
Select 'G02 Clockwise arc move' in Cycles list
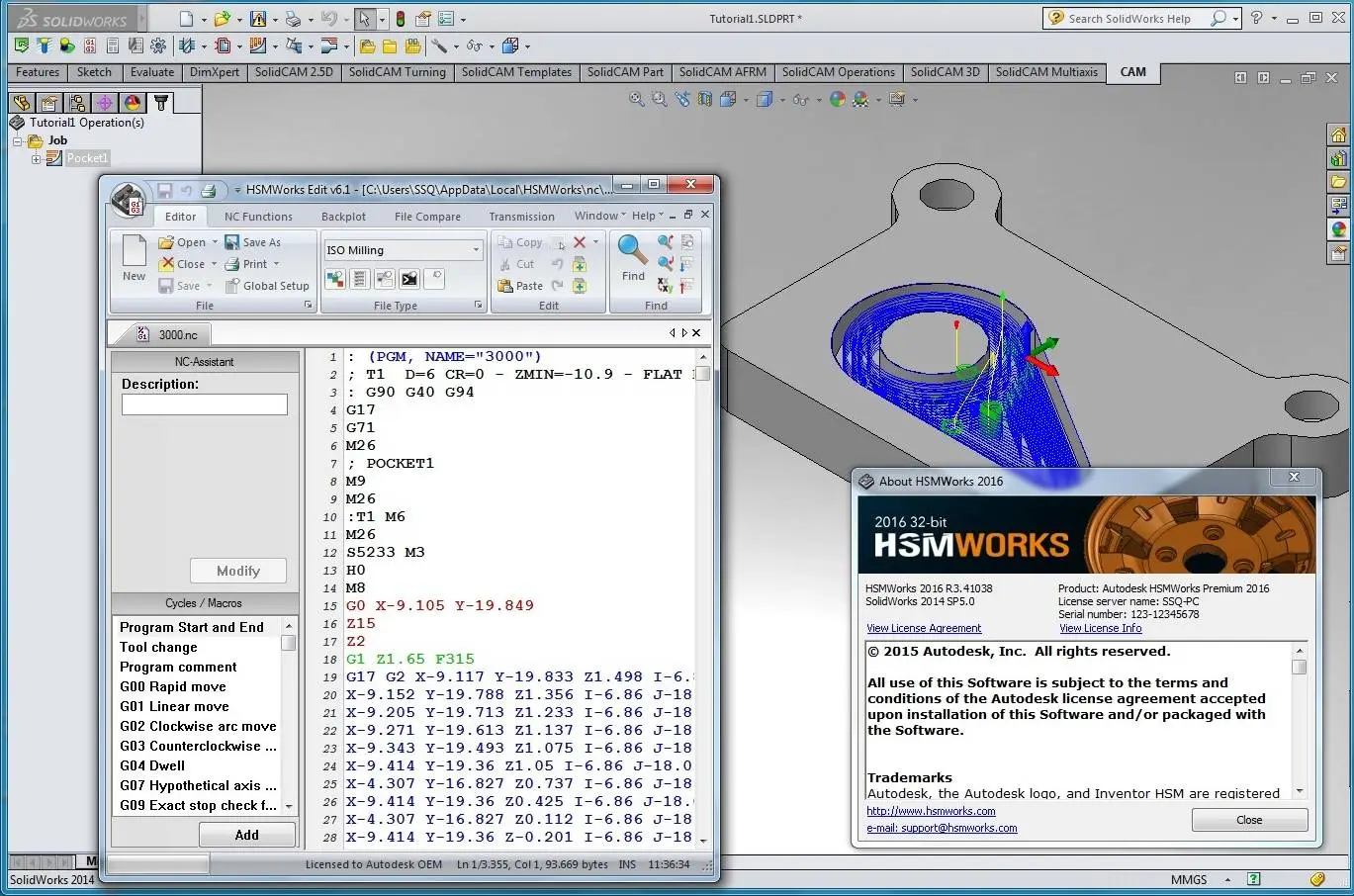tap(198, 726)
